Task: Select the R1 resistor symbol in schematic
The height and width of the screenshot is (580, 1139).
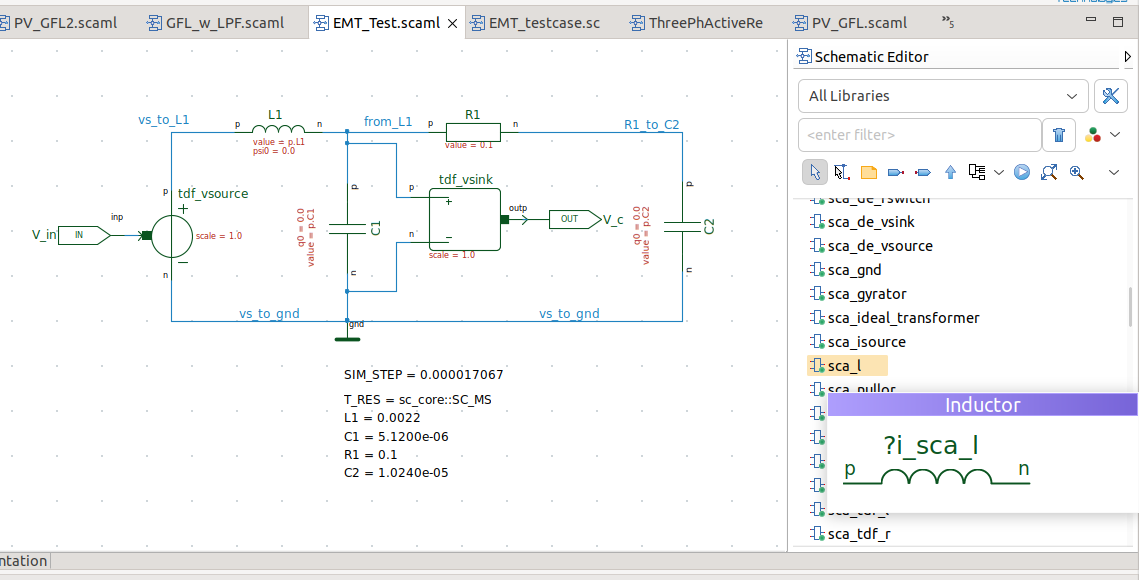Action: [x=473, y=132]
